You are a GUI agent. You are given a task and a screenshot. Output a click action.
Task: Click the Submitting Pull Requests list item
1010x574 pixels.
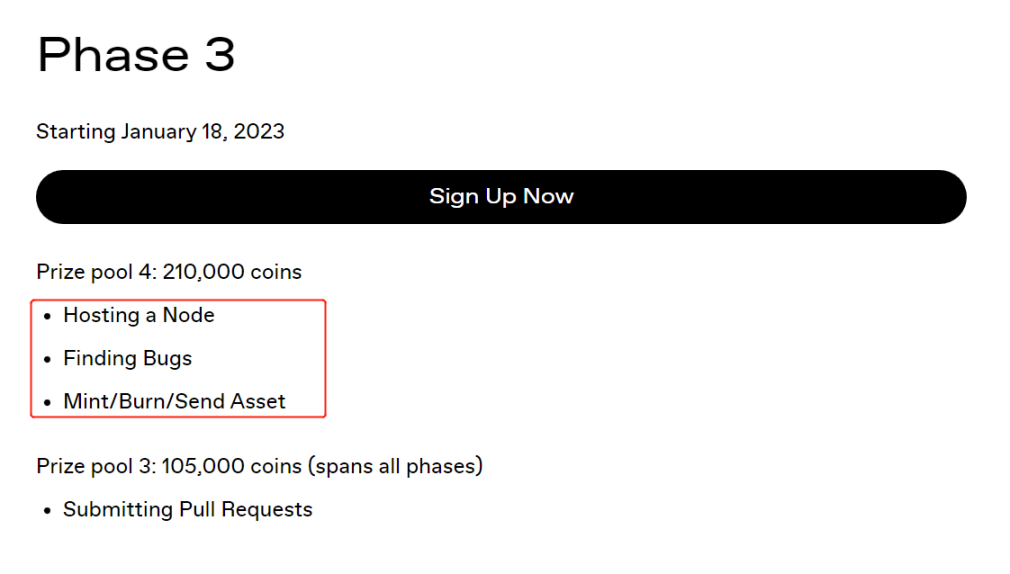(187, 509)
